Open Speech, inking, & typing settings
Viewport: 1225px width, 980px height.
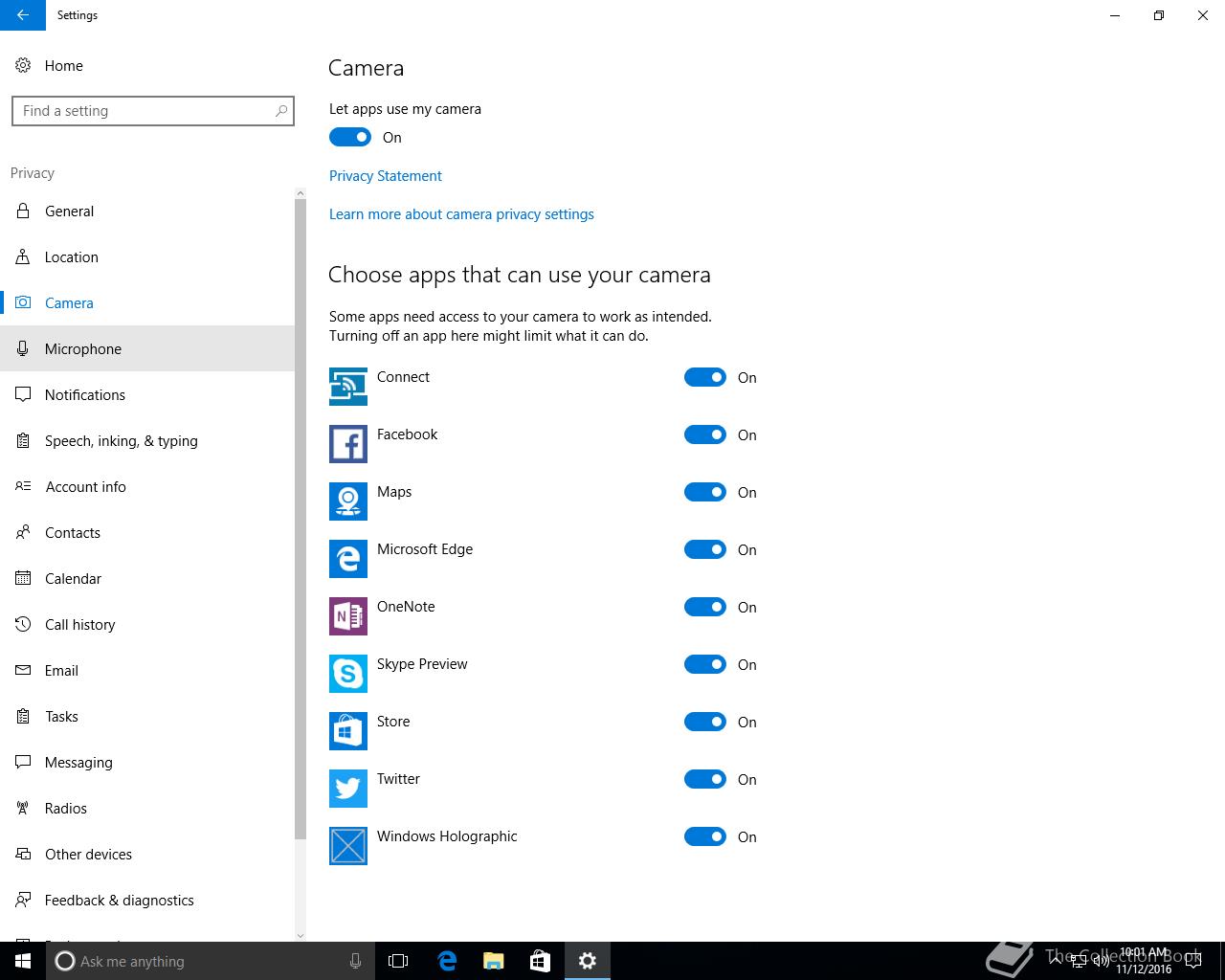pos(147,440)
